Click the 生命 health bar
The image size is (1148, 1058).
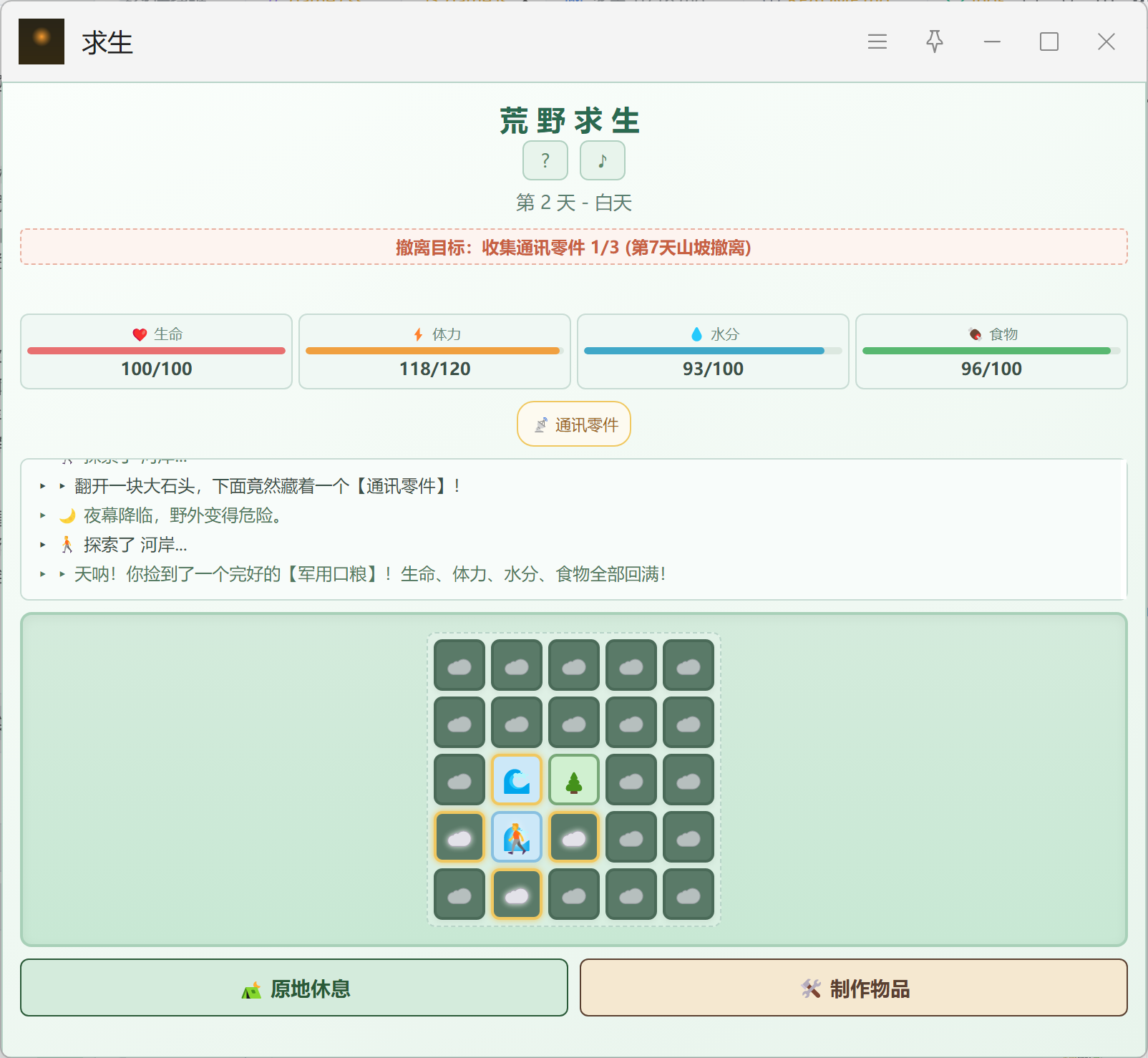tap(156, 351)
